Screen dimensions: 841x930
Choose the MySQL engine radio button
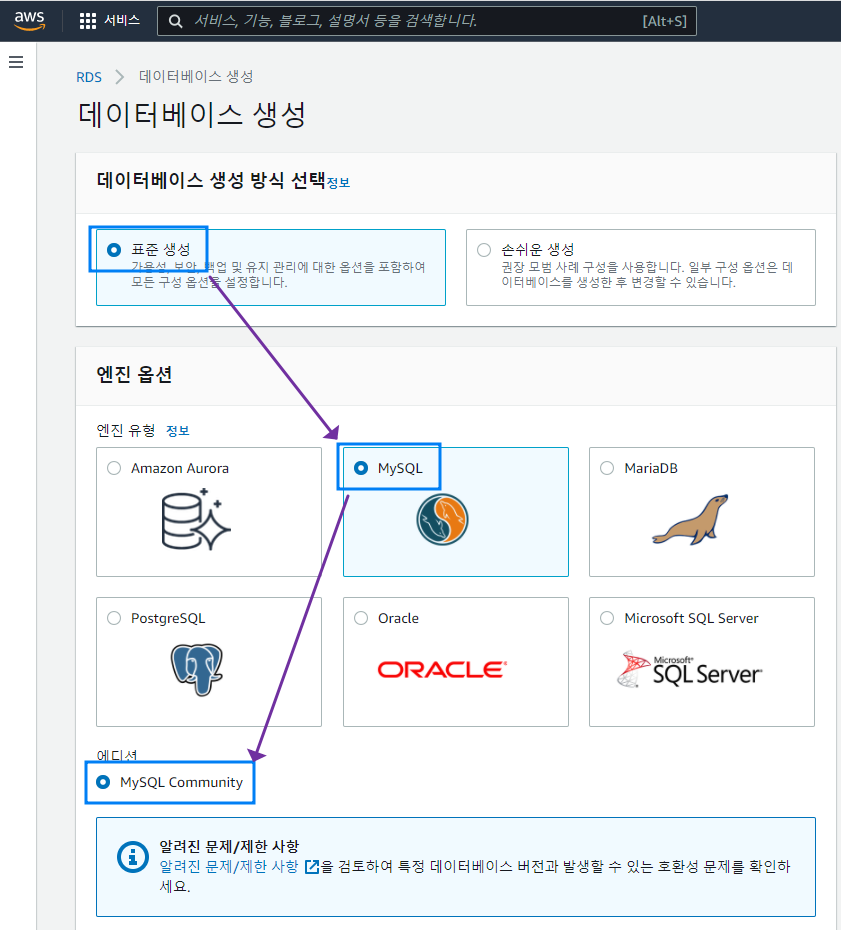pos(361,468)
